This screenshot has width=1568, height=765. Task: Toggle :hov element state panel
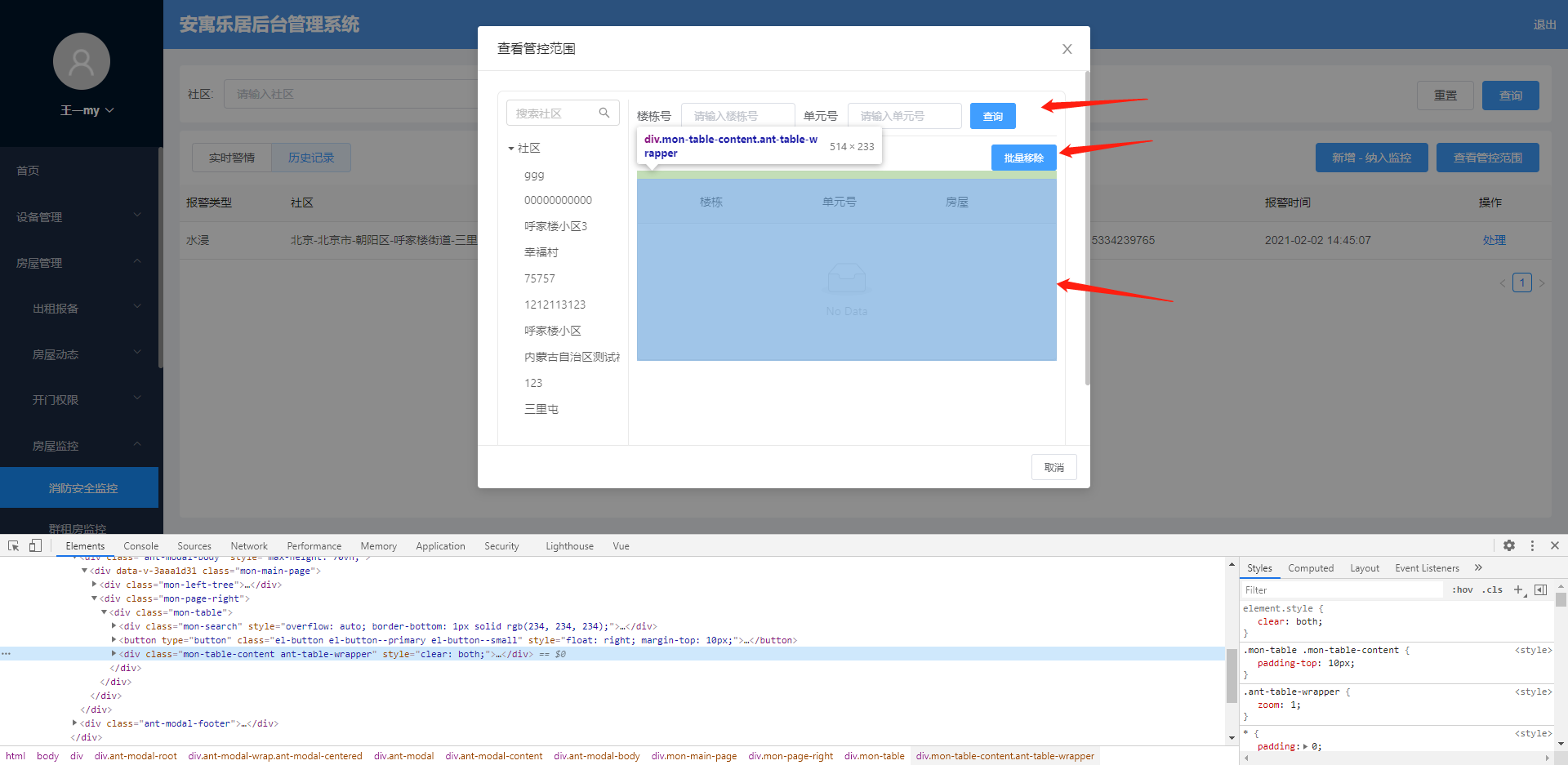(1462, 589)
